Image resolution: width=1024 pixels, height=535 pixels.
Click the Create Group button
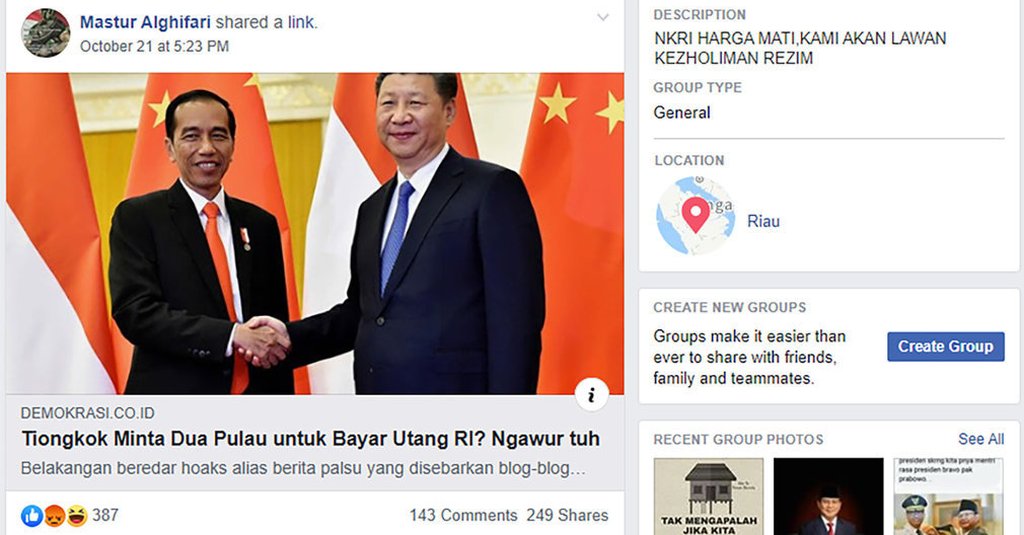pyautogui.click(x=946, y=346)
